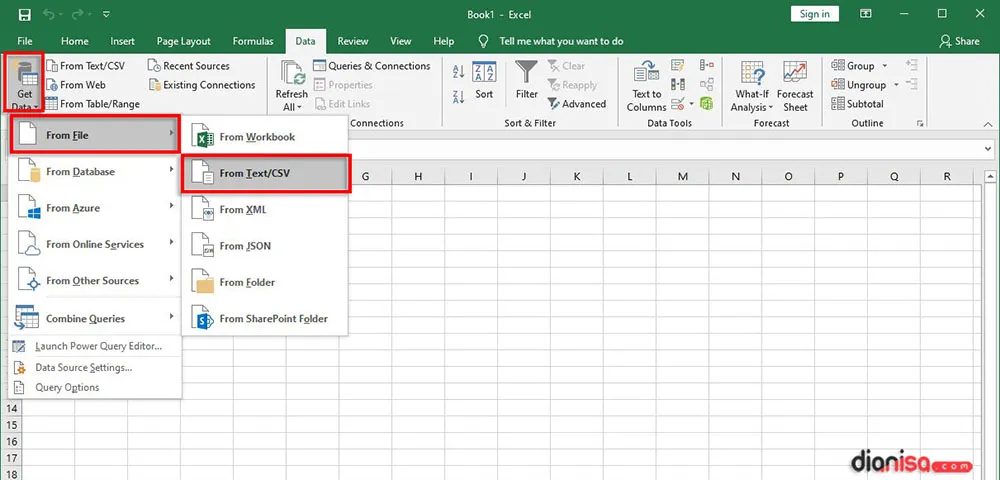This screenshot has height=480, width=1000.
Task: Switch to the Insert tab
Action: coord(122,41)
